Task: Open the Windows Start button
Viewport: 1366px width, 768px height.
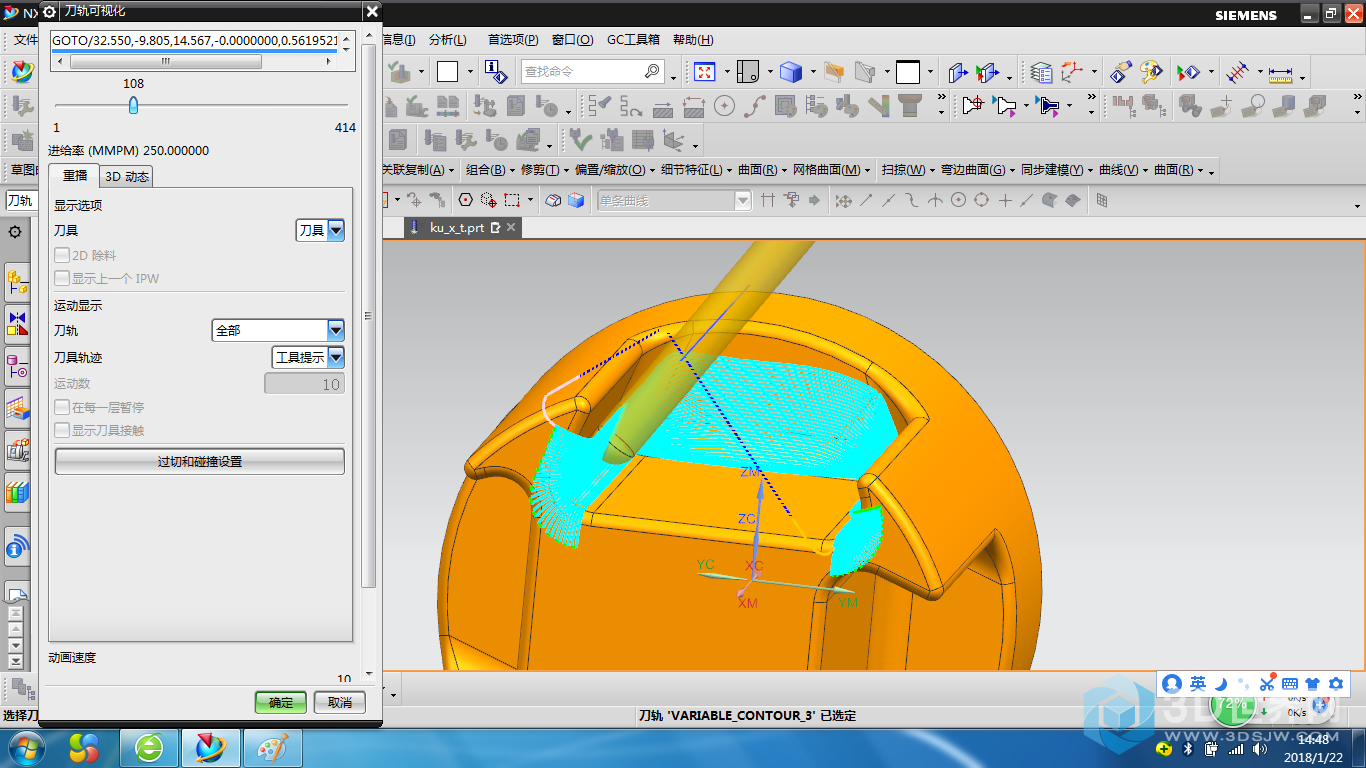Action: pos(24,747)
